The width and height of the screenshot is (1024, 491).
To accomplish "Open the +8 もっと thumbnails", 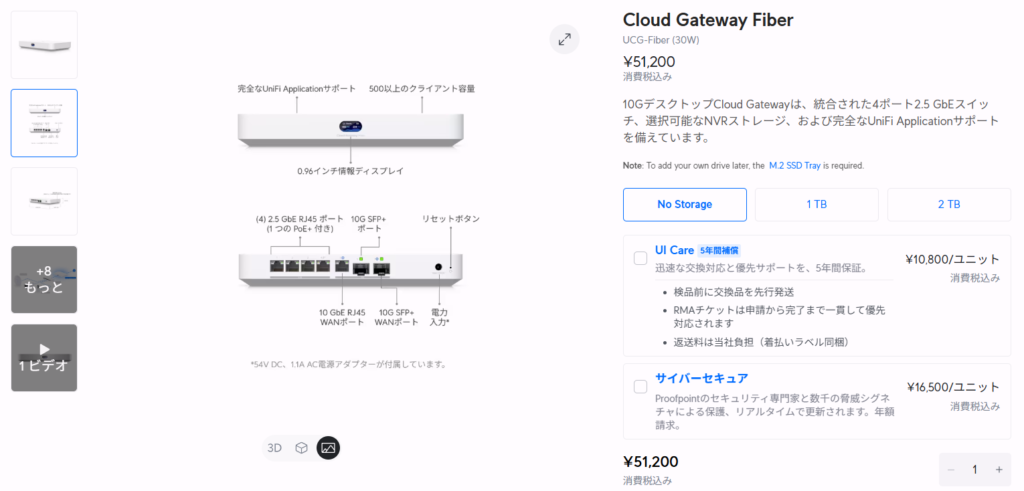I will pyautogui.click(x=44, y=279).
